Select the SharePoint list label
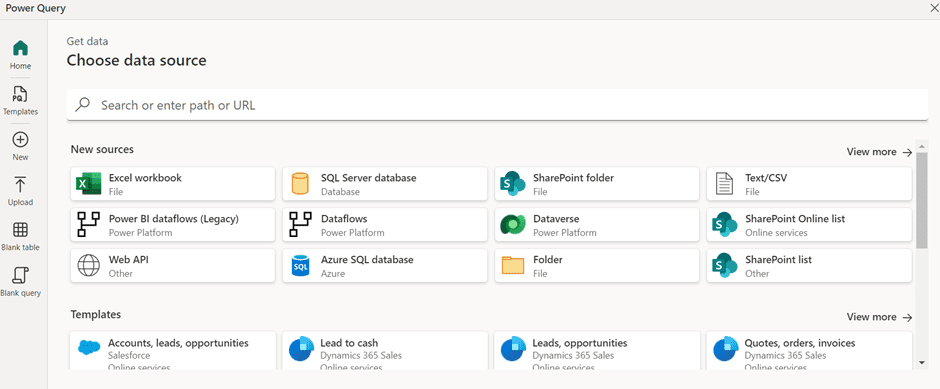This screenshot has width=940, height=389. 778,260
